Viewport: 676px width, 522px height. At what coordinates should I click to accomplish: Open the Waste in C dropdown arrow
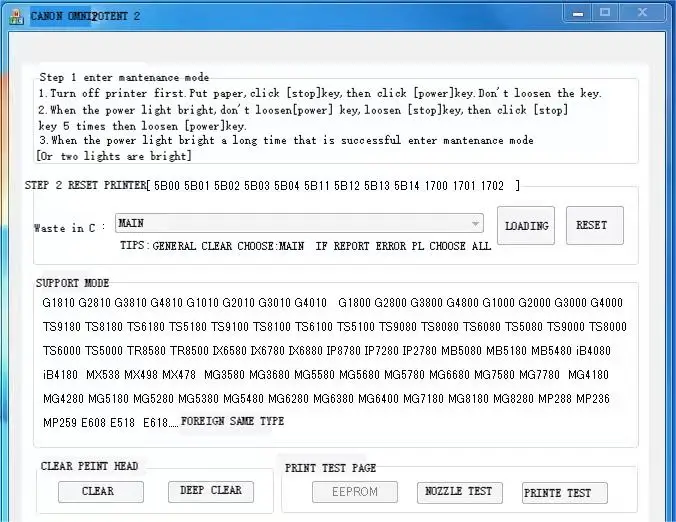(x=475, y=224)
